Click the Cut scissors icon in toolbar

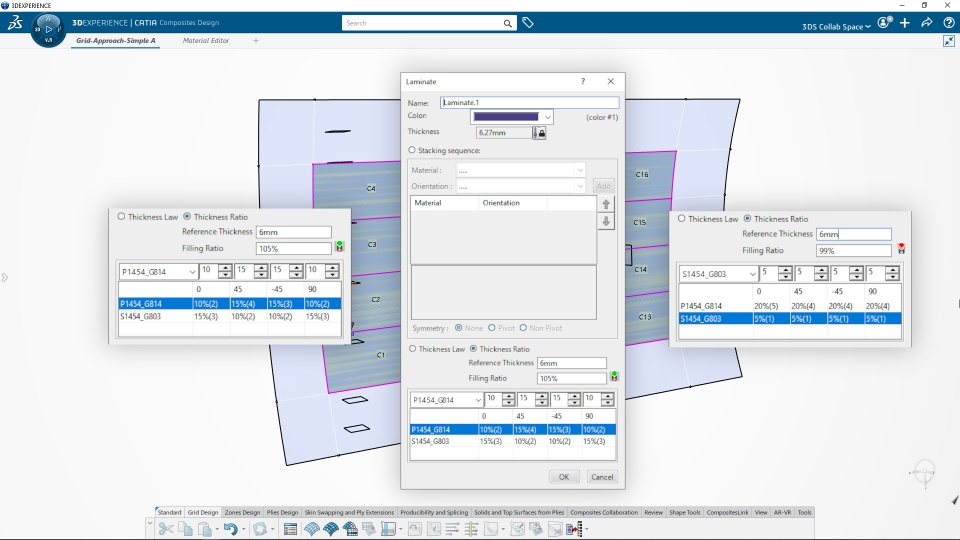pos(165,529)
